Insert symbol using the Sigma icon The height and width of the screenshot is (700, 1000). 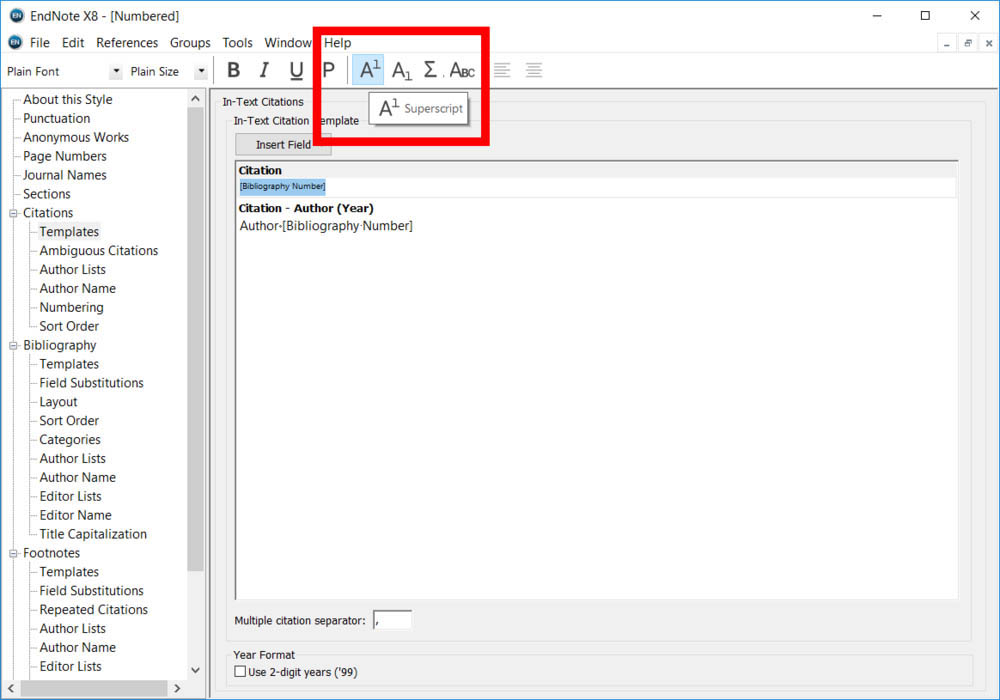pyautogui.click(x=430, y=70)
